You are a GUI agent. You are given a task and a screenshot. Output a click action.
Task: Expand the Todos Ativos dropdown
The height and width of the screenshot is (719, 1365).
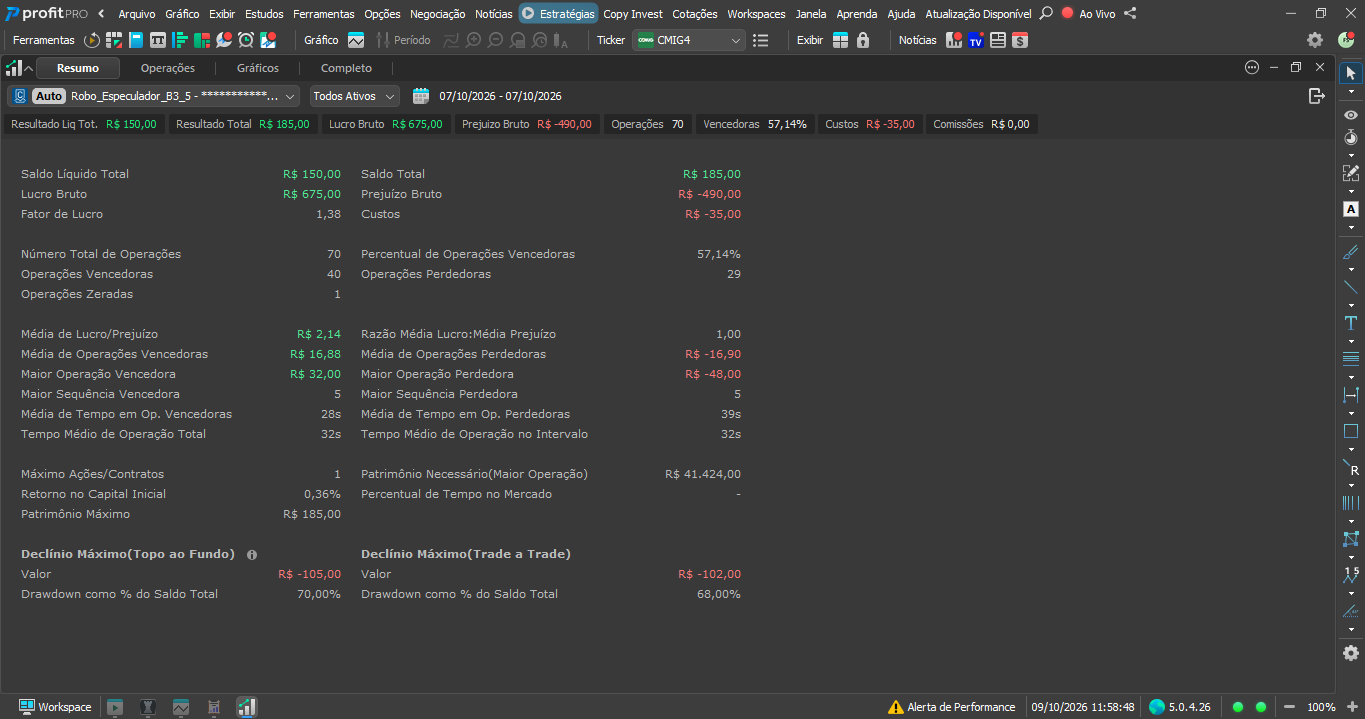[354, 96]
